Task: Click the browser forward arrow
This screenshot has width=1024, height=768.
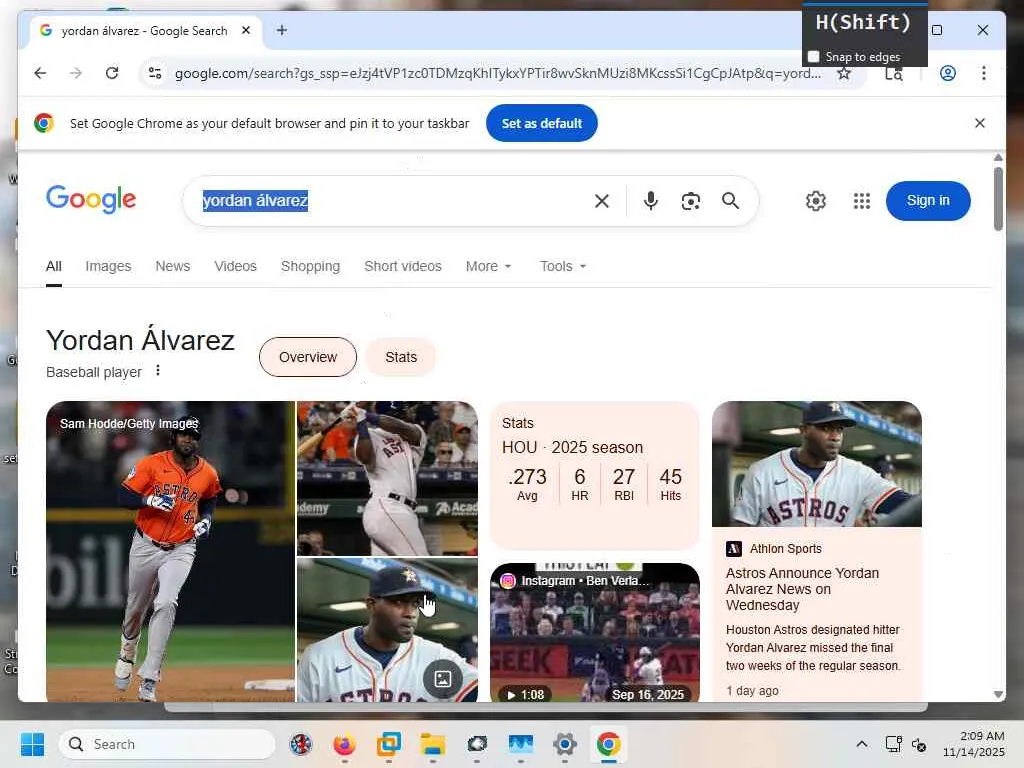Action: [x=76, y=73]
